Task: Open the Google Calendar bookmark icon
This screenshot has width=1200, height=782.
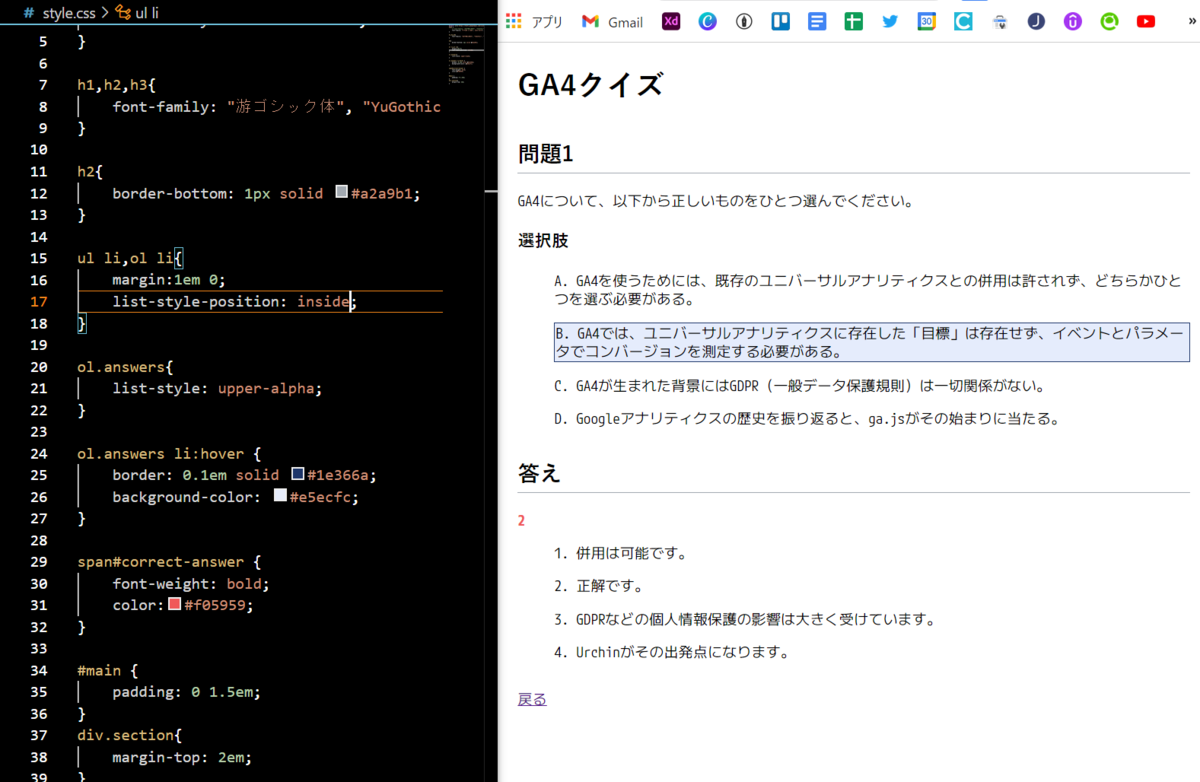Action: [926, 21]
